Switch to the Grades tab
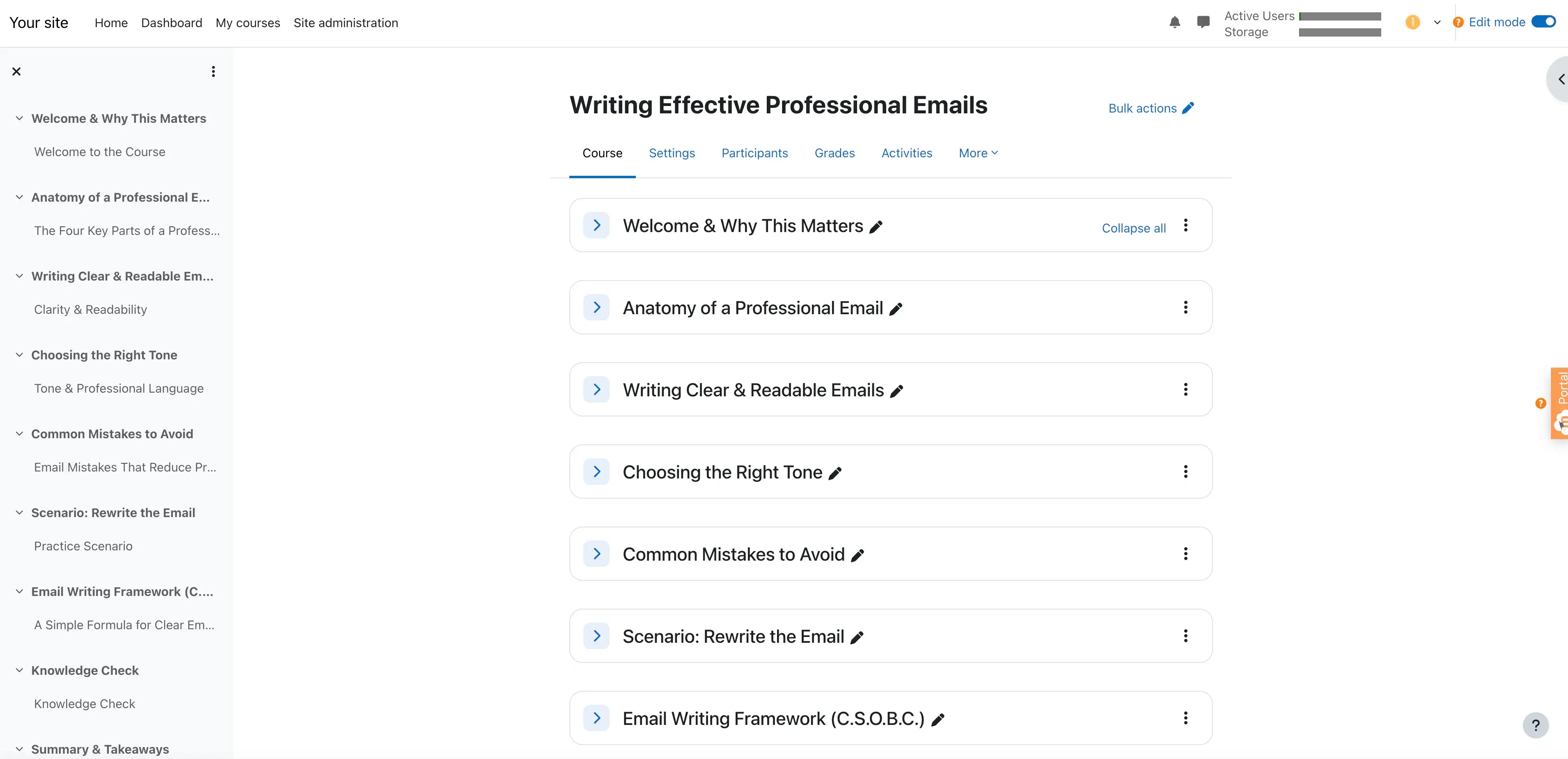 (x=834, y=153)
